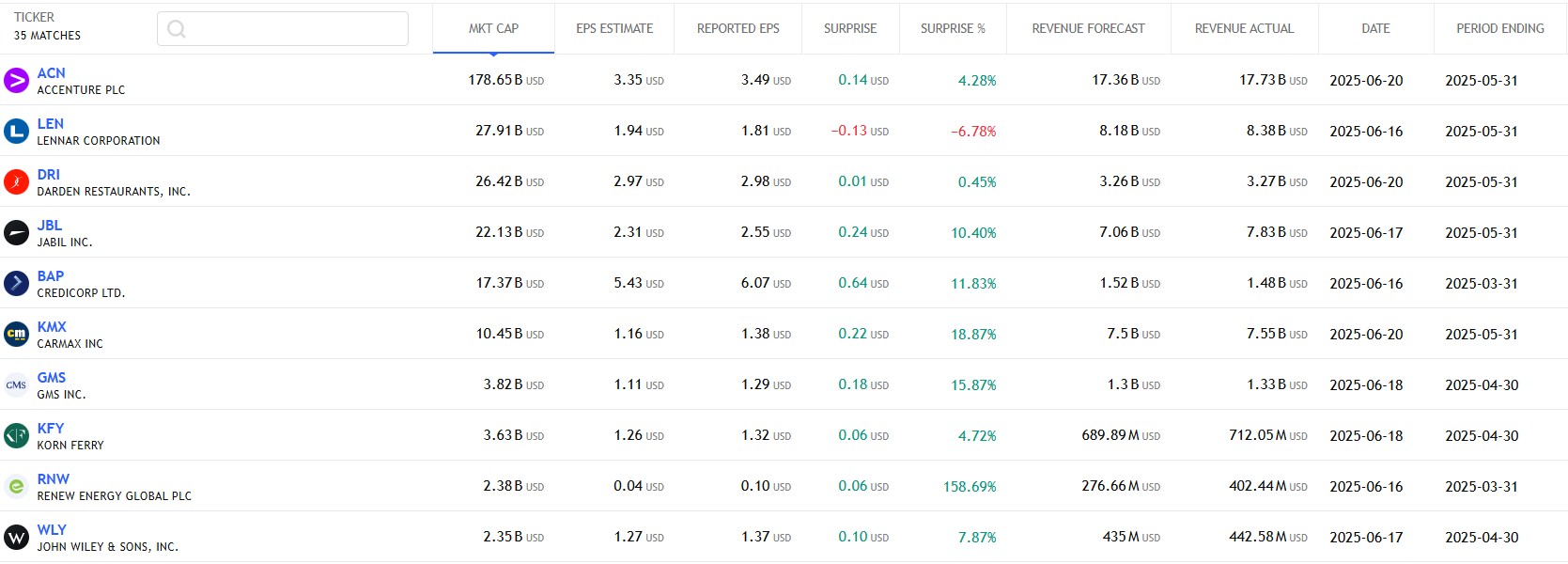Click inside the ticker search field
The height and width of the screenshot is (564, 1568).
283,29
